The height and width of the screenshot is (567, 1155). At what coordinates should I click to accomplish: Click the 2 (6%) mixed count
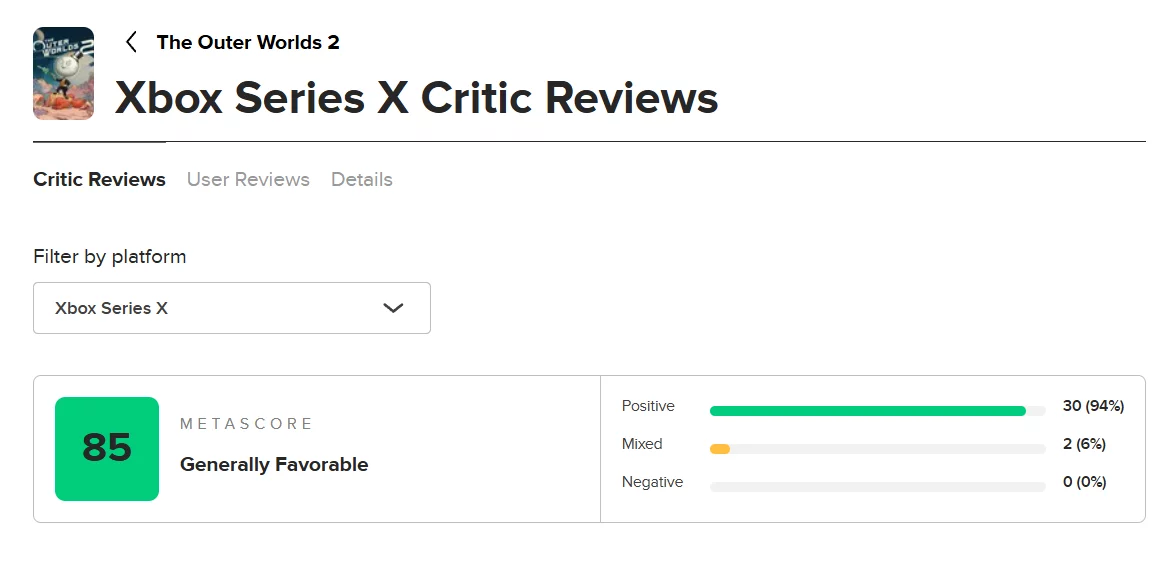pyautogui.click(x=1084, y=444)
